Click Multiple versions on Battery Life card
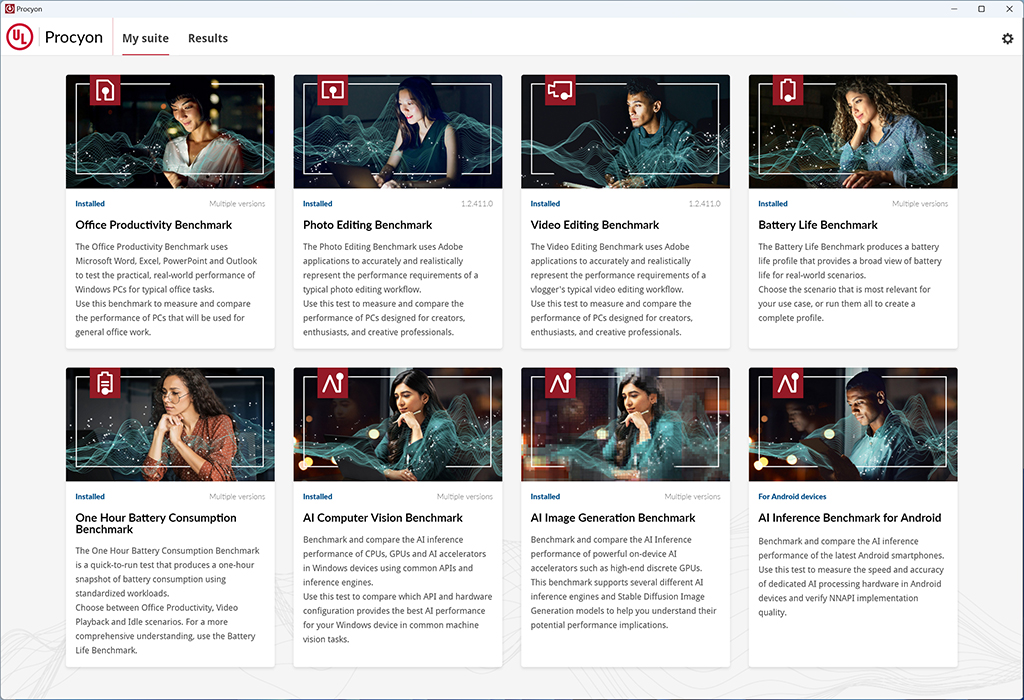This screenshot has width=1024, height=700. point(920,204)
